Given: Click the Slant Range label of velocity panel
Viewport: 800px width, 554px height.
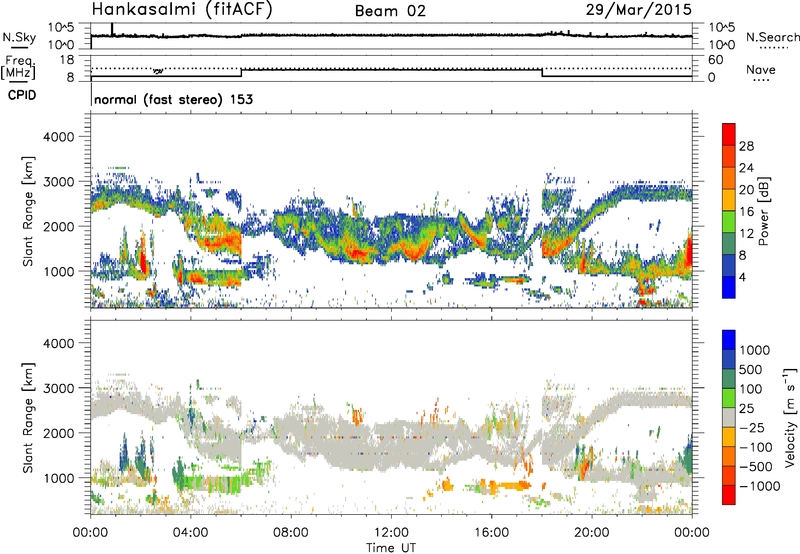Looking at the screenshot, I should pos(28,417).
